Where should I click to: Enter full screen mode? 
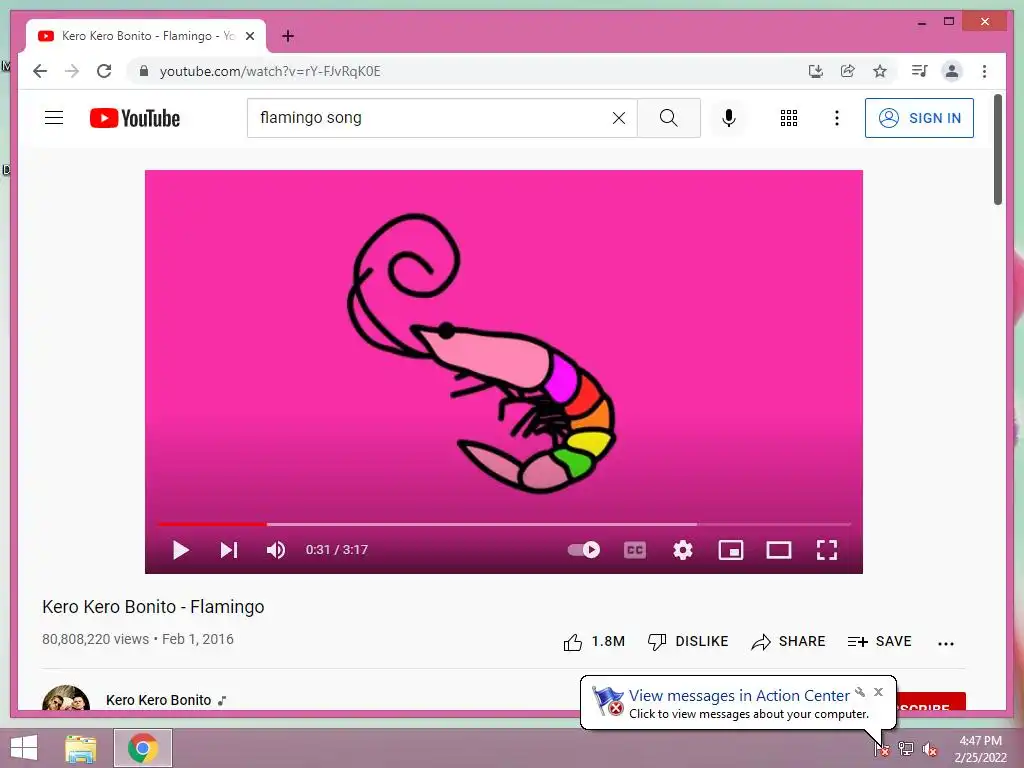pos(827,550)
